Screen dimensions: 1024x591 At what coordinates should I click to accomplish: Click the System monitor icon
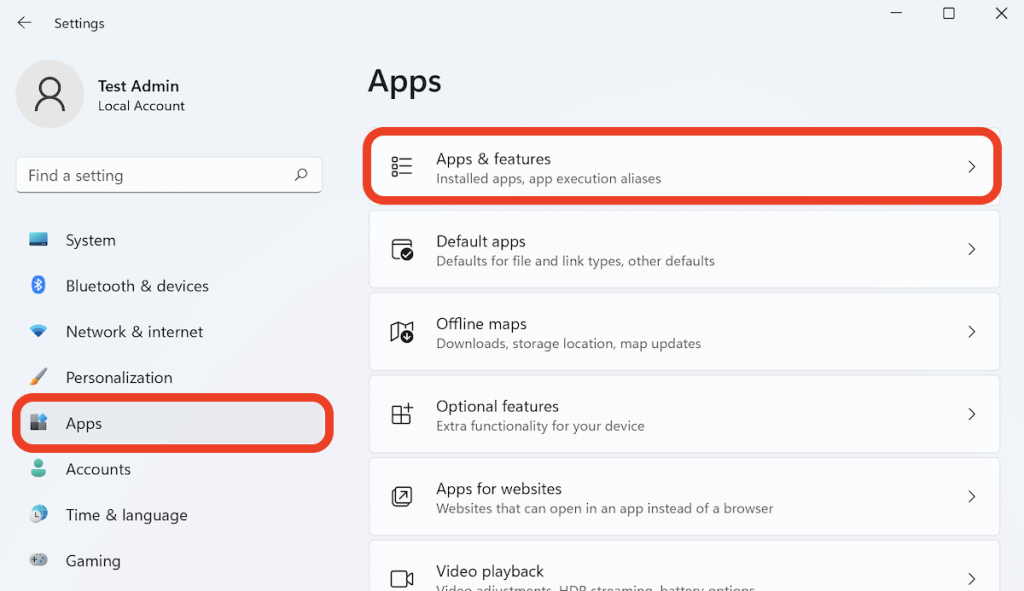point(39,240)
